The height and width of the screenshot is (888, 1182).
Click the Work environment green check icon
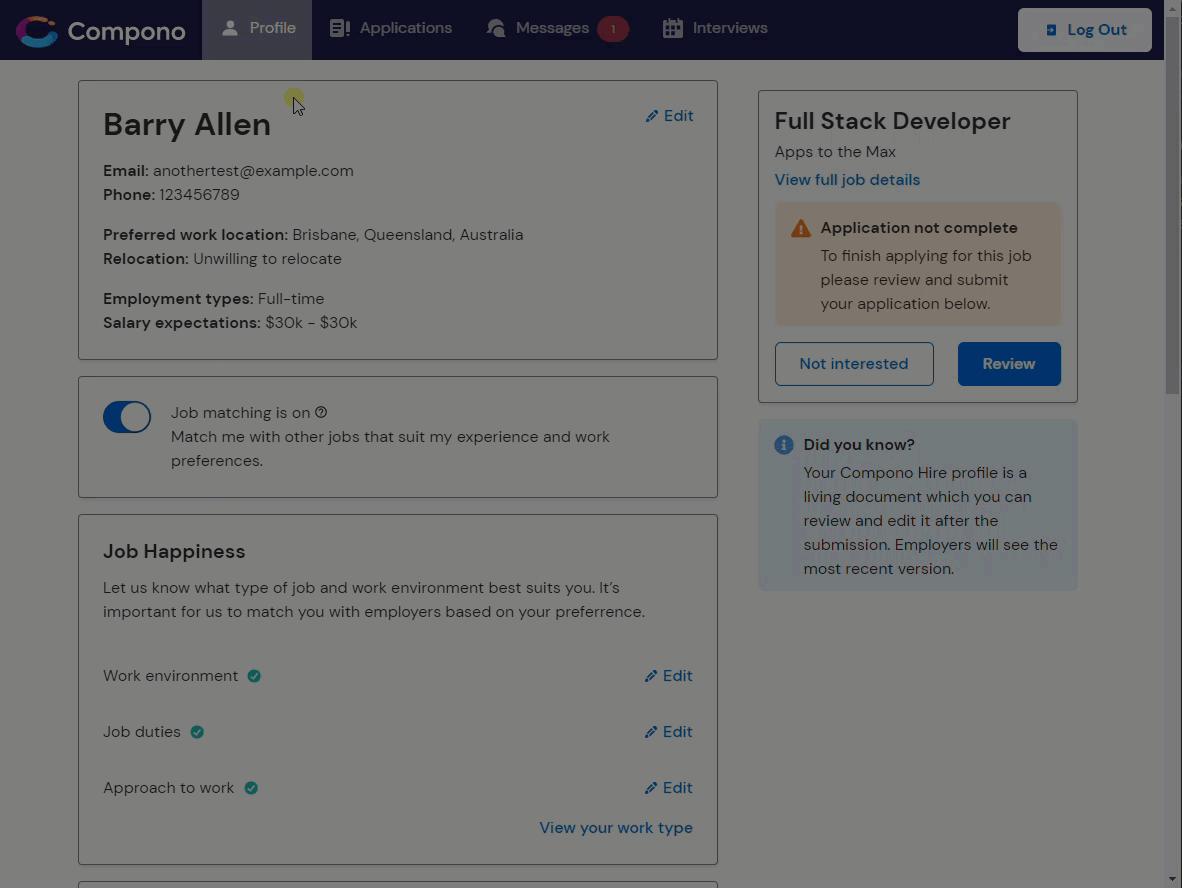(x=254, y=676)
